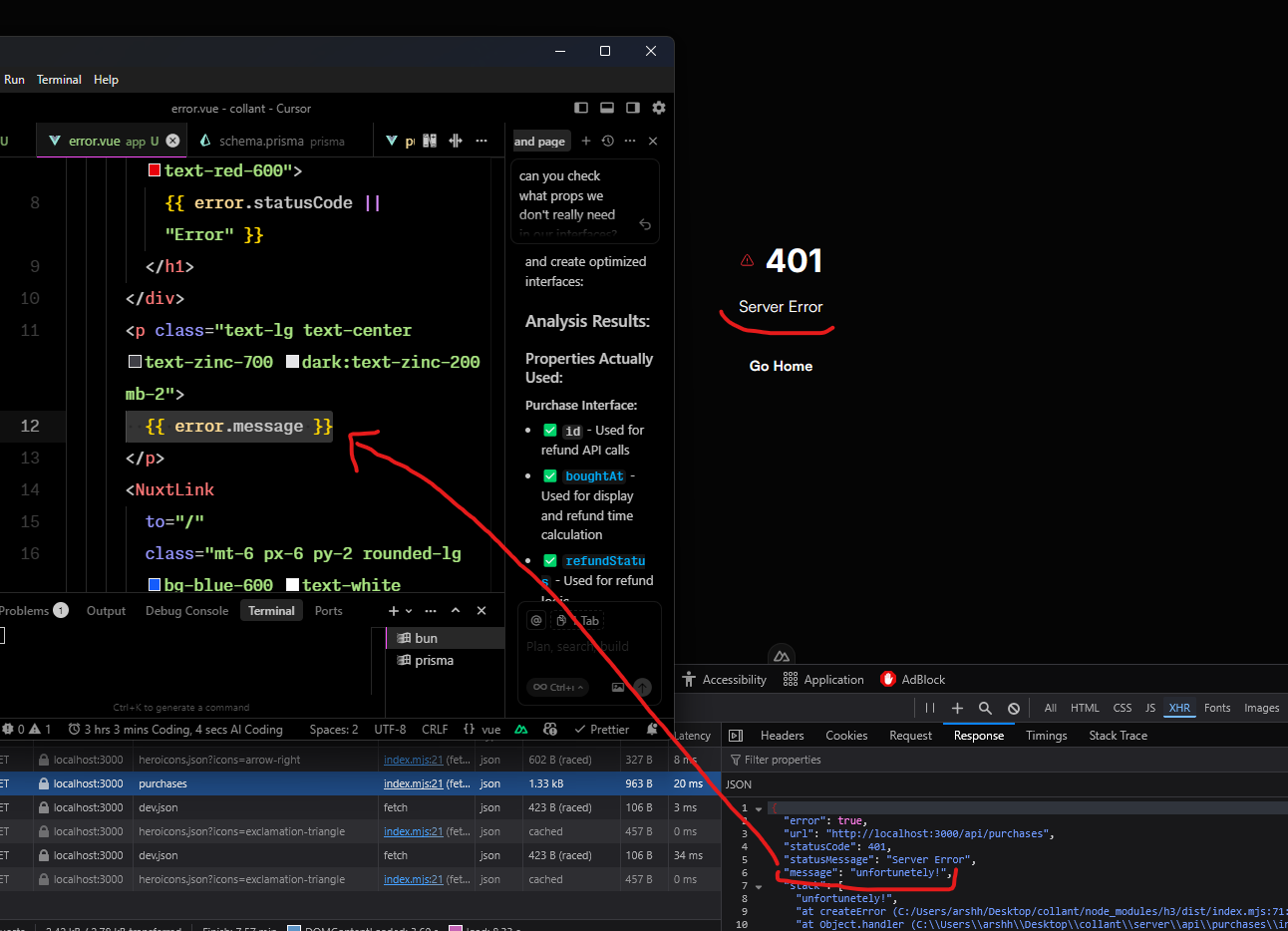Click red text-red-600 color swatch

tap(155, 170)
